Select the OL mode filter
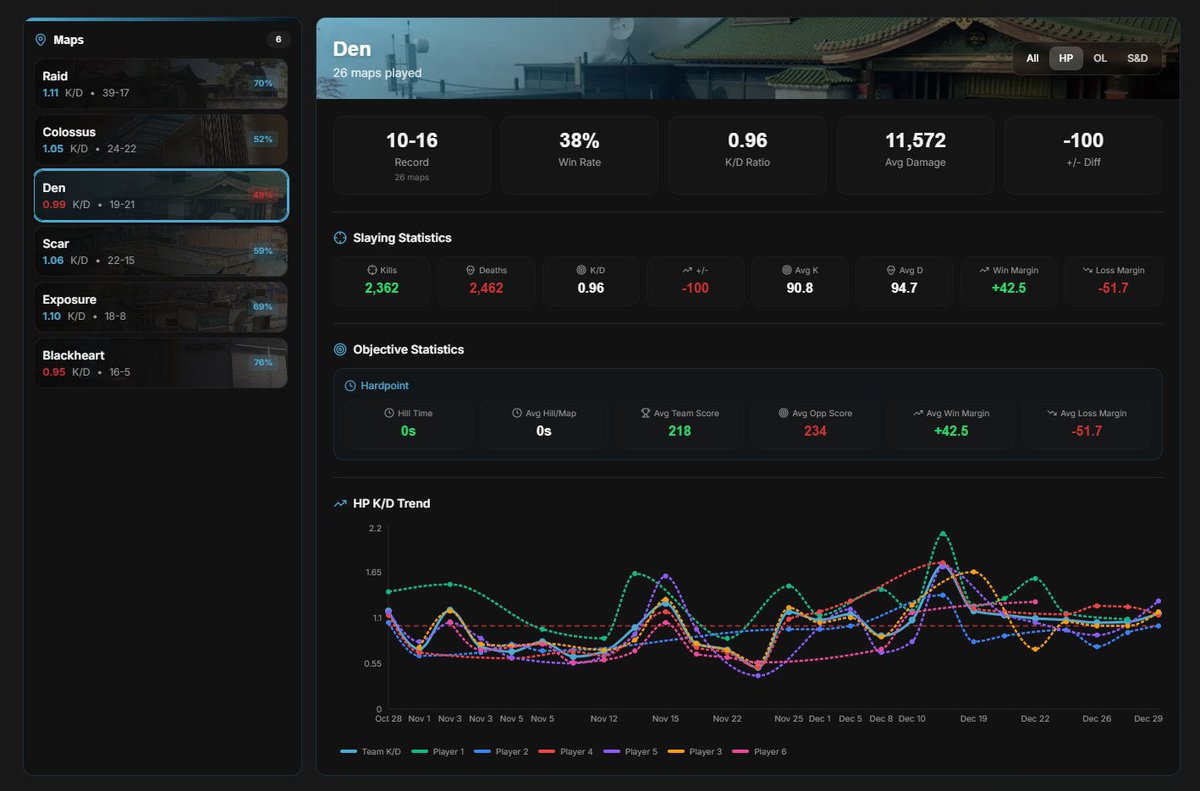 (x=1100, y=58)
